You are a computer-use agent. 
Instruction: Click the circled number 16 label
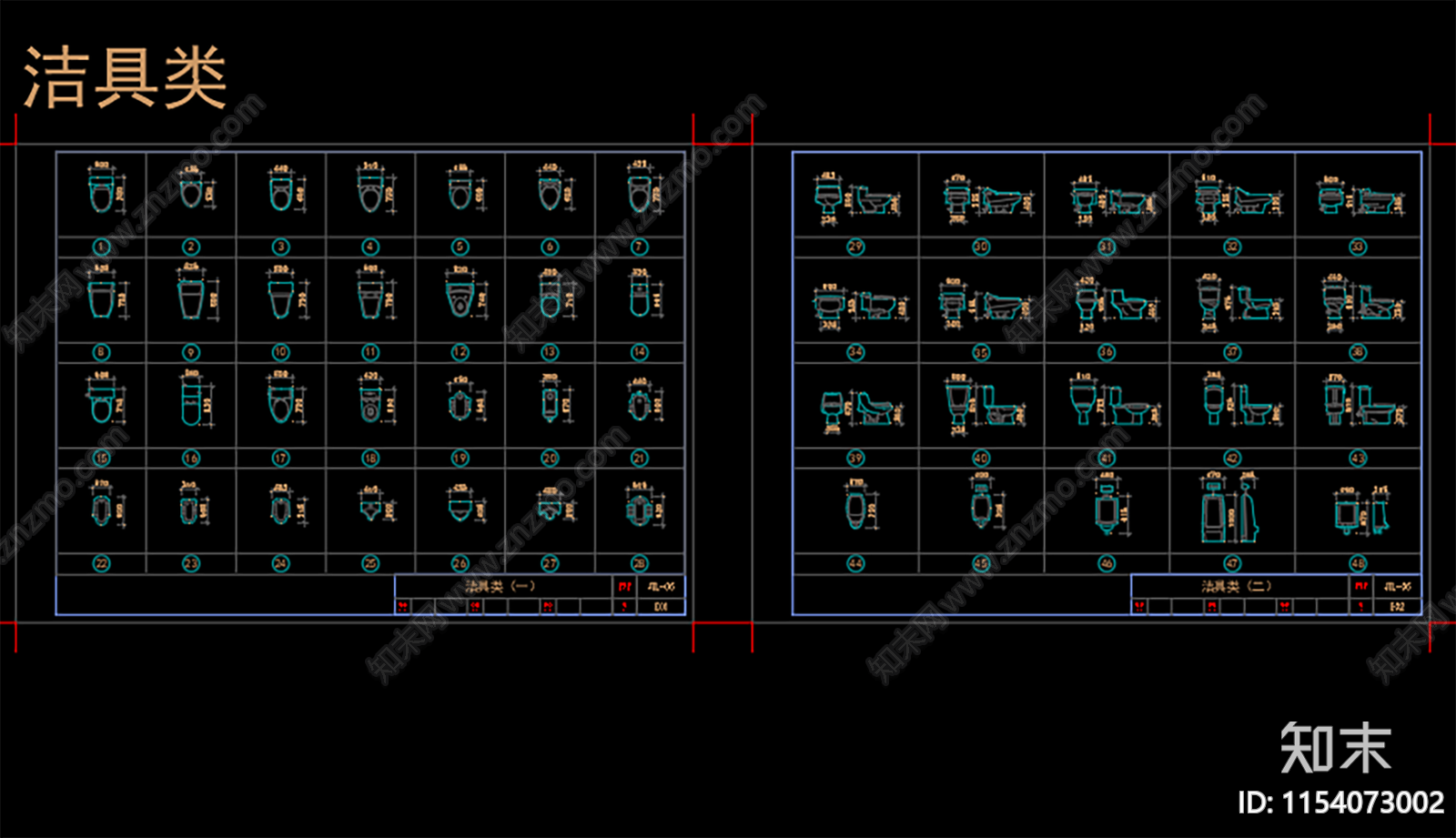(x=191, y=458)
